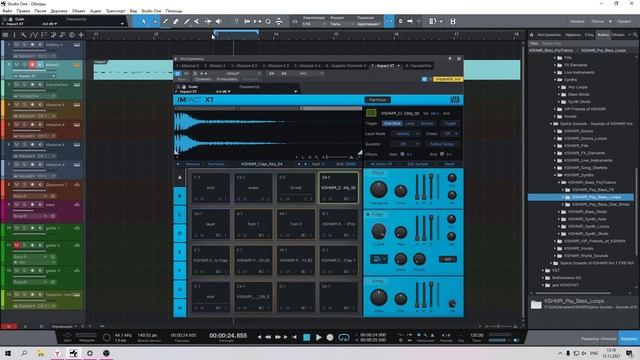Select the KSHMR_Psy_Bass_Loops folder
This screenshot has width=640, height=360.
tap(581, 197)
